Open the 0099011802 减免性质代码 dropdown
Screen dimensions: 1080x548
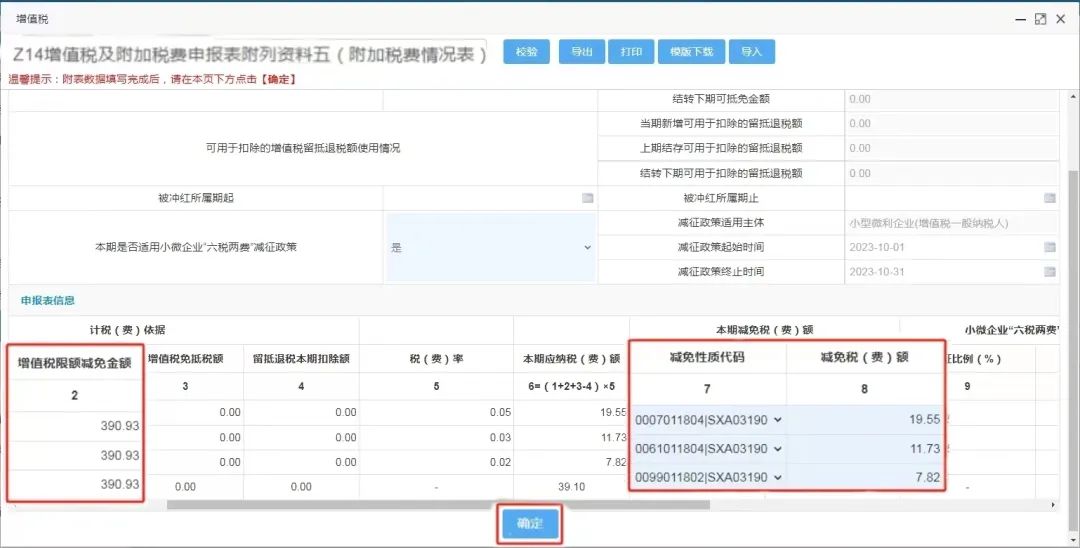click(x=709, y=478)
